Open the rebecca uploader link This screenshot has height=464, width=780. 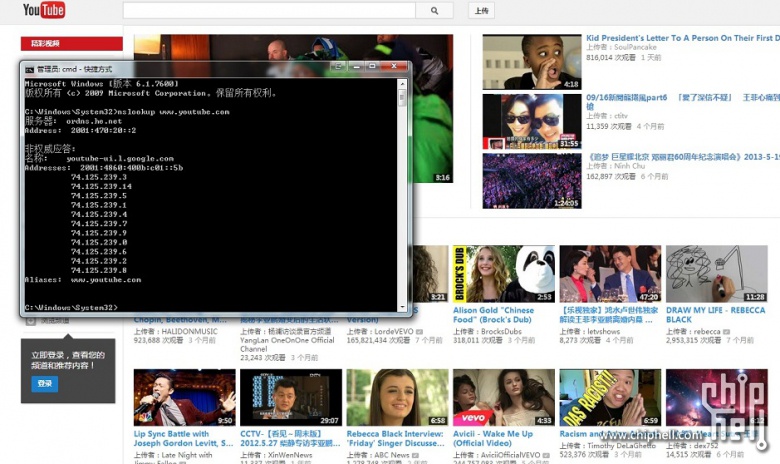point(707,331)
